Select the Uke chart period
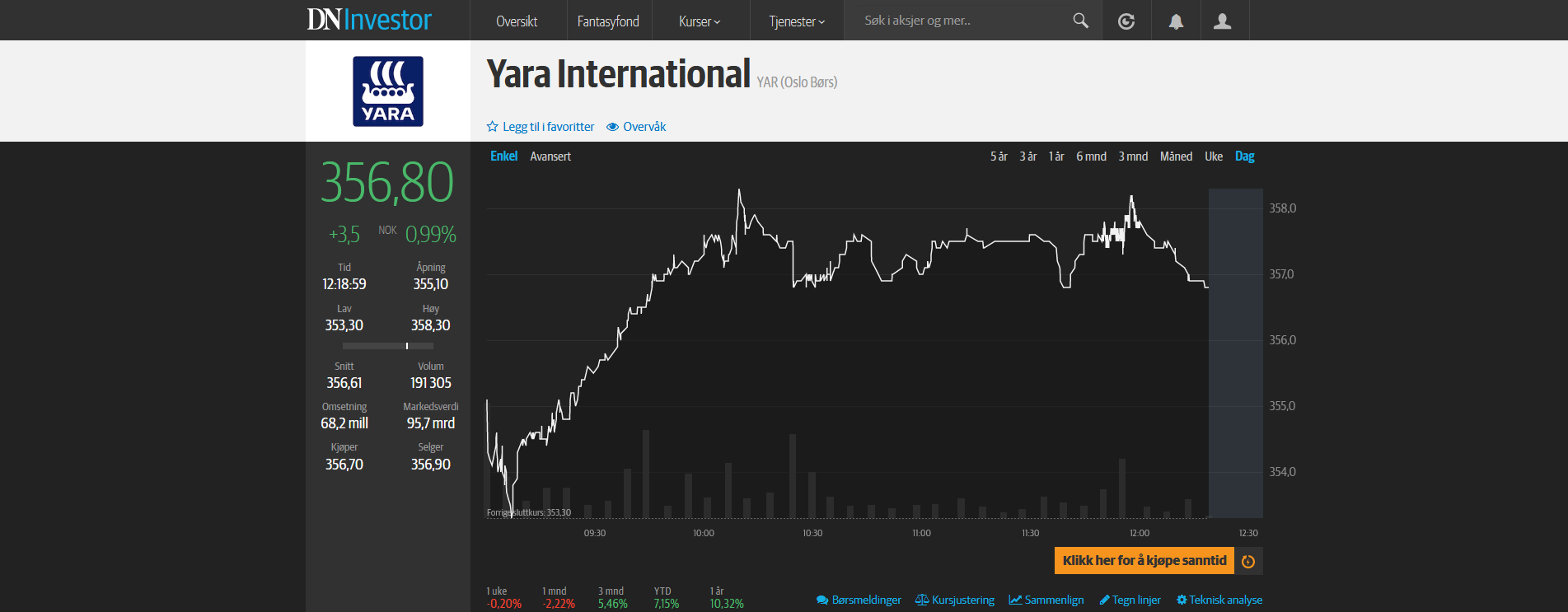 1214,156
